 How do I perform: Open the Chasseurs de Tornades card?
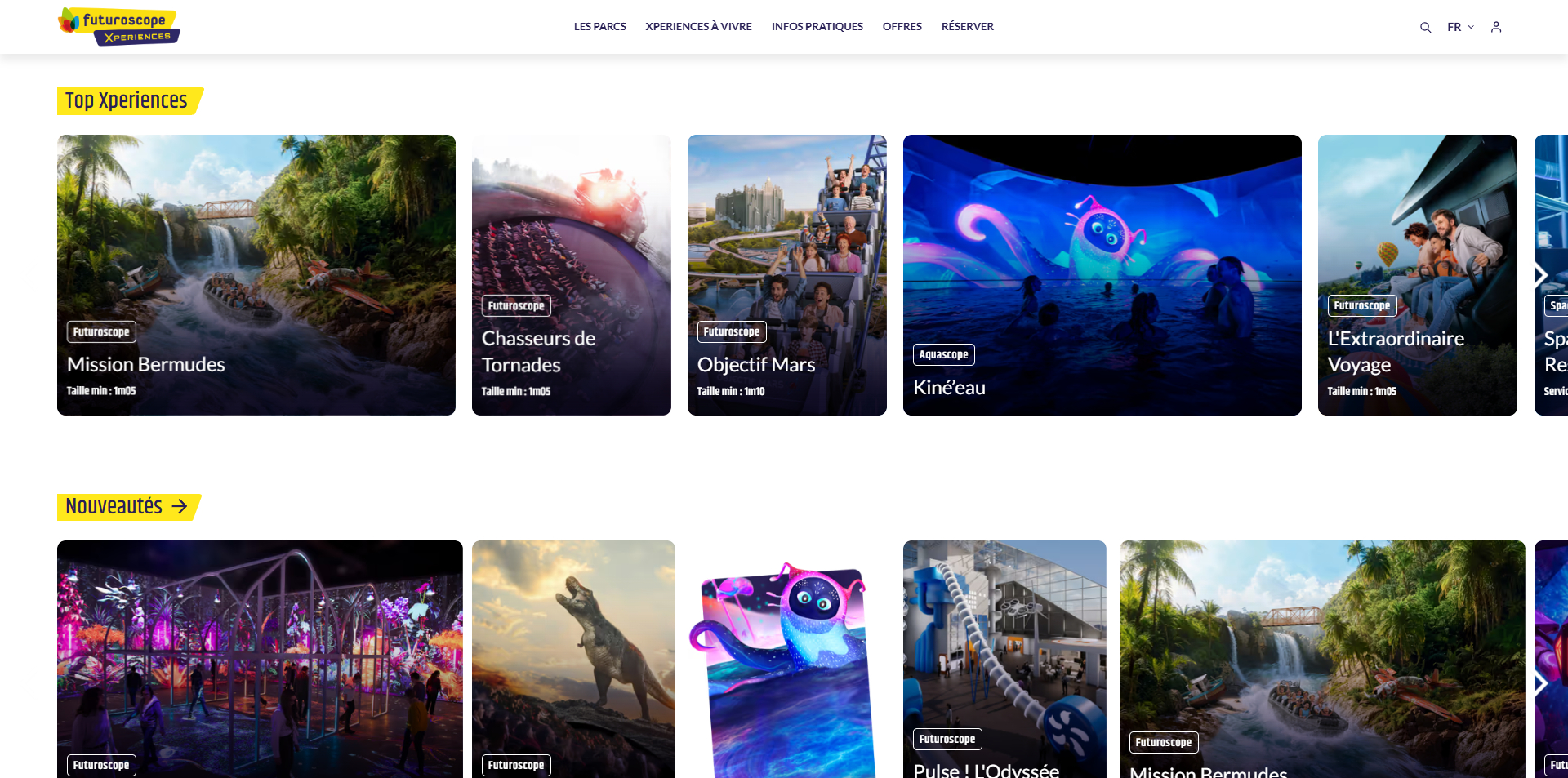point(572,275)
